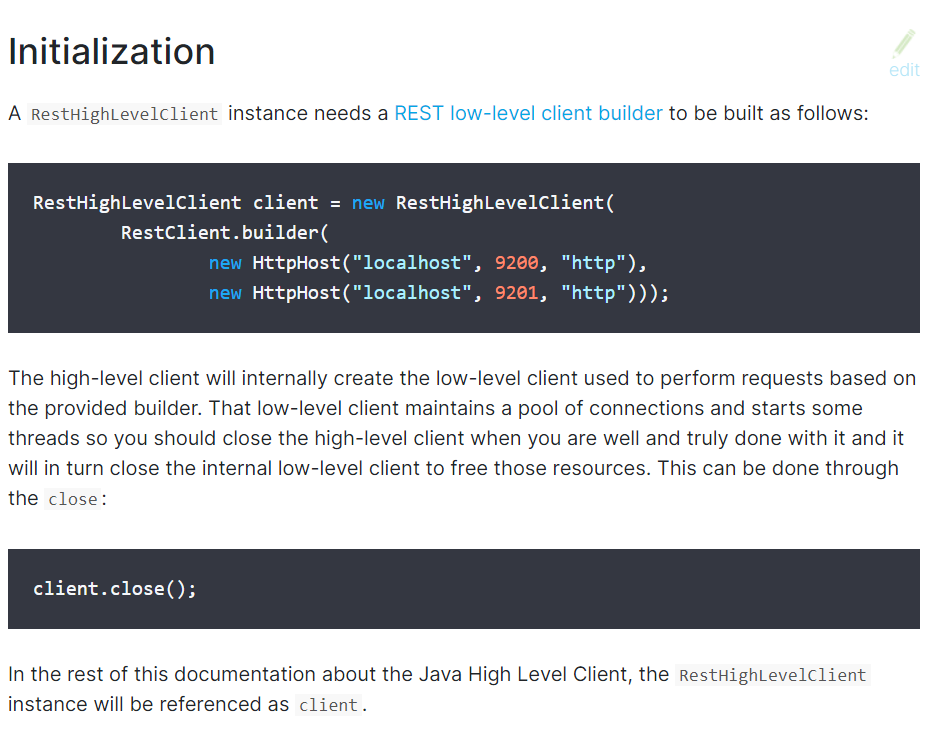Click the 9201 port number in code
The height and width of the screenshot is (729, 934).
(x=516, y=292)
